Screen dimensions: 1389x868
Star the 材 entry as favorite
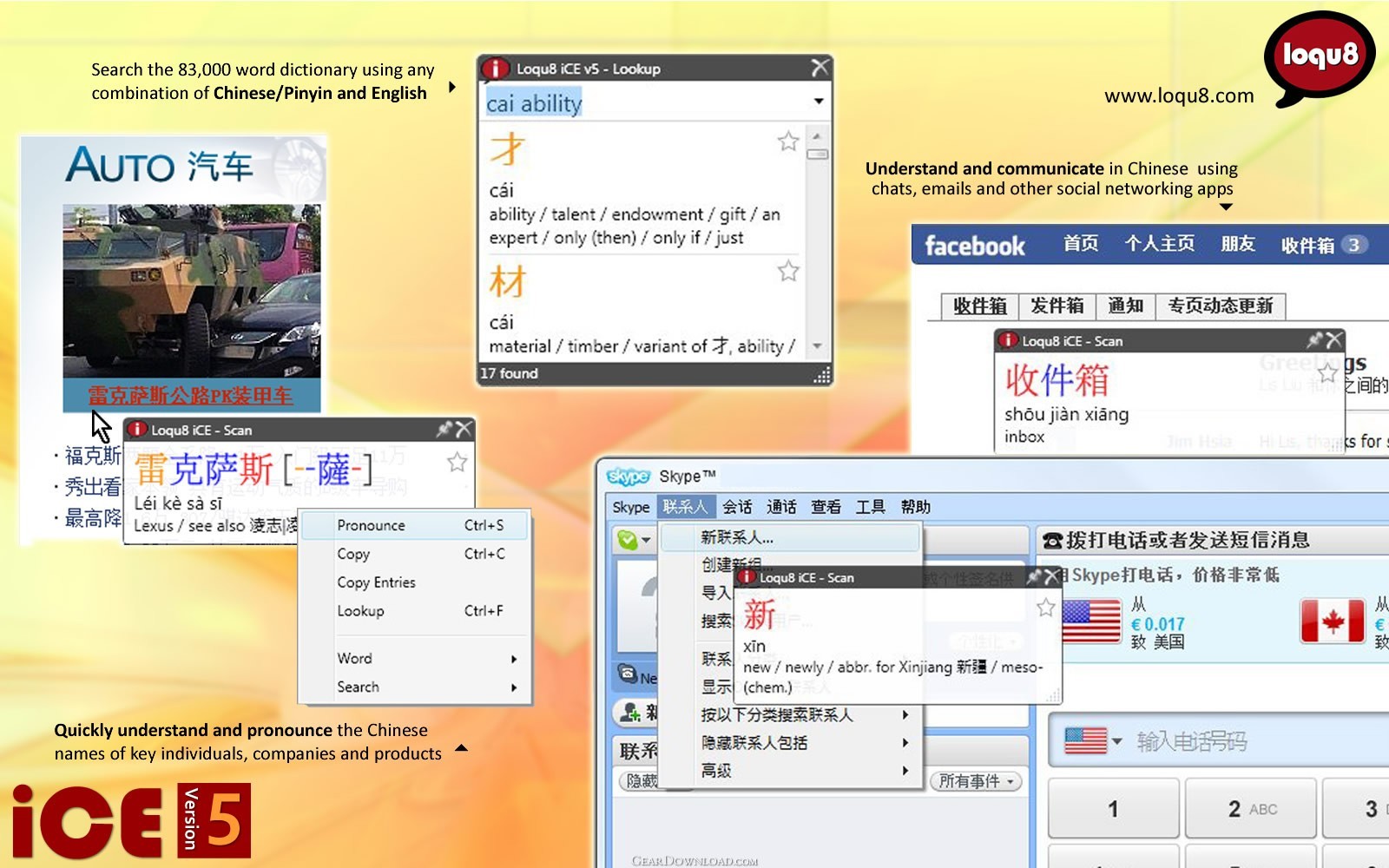click(788, 272)
